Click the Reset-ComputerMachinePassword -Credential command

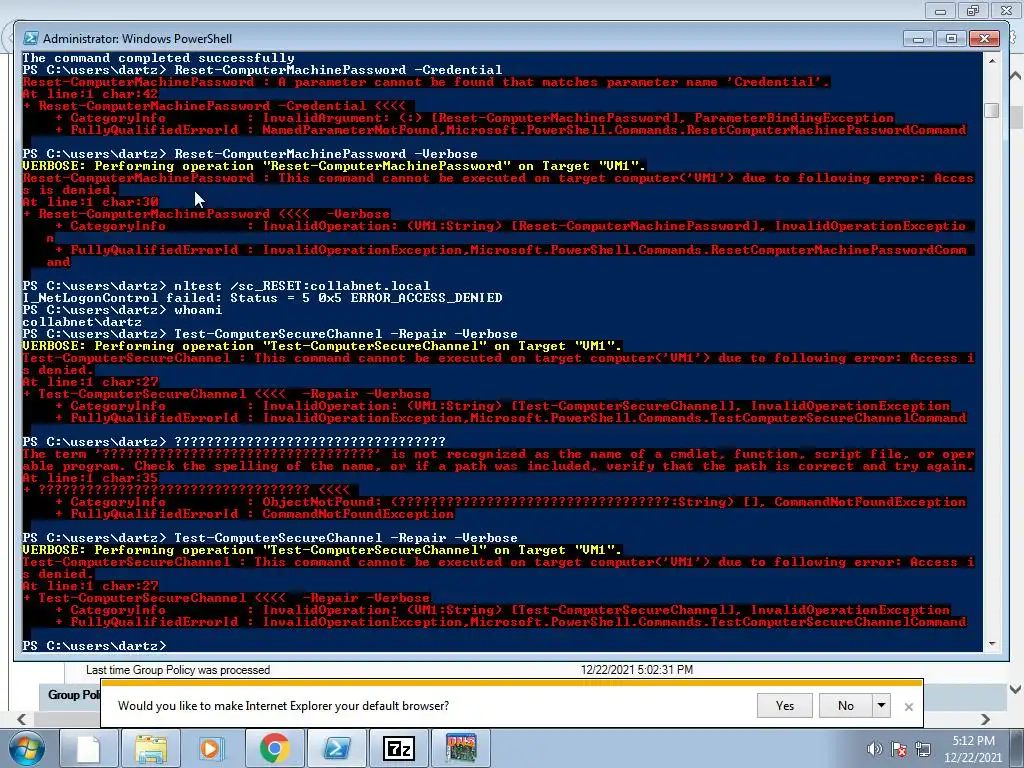tap(262, 70)
